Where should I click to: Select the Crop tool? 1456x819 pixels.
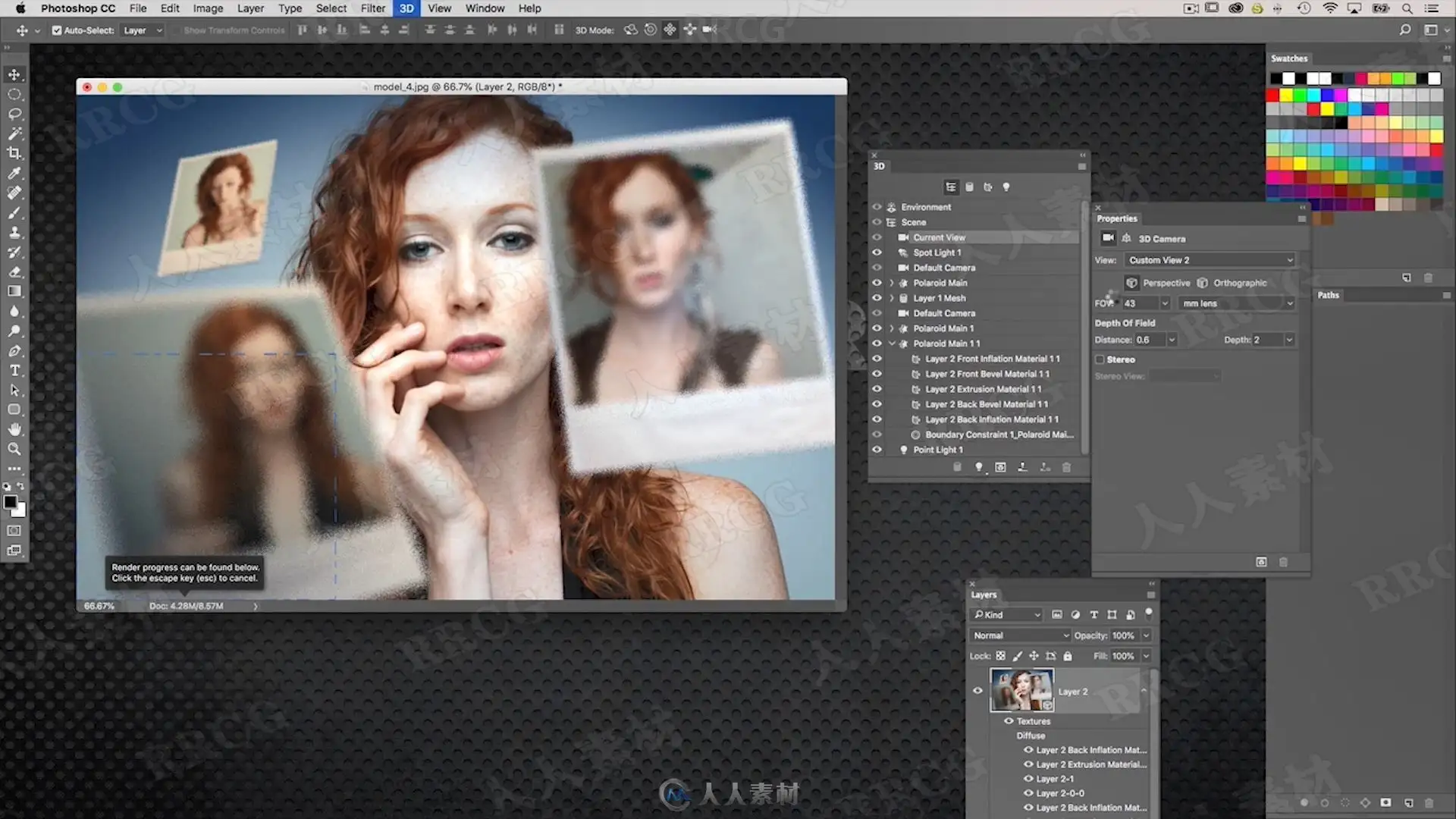click(x=14, y=153)
